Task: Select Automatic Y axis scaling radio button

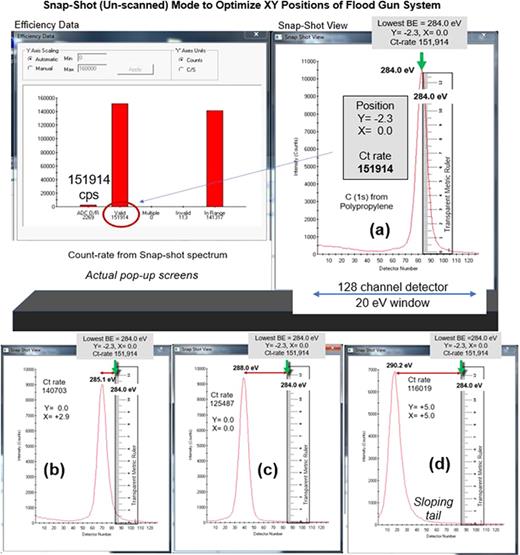Action: click(x=30, y=59)
